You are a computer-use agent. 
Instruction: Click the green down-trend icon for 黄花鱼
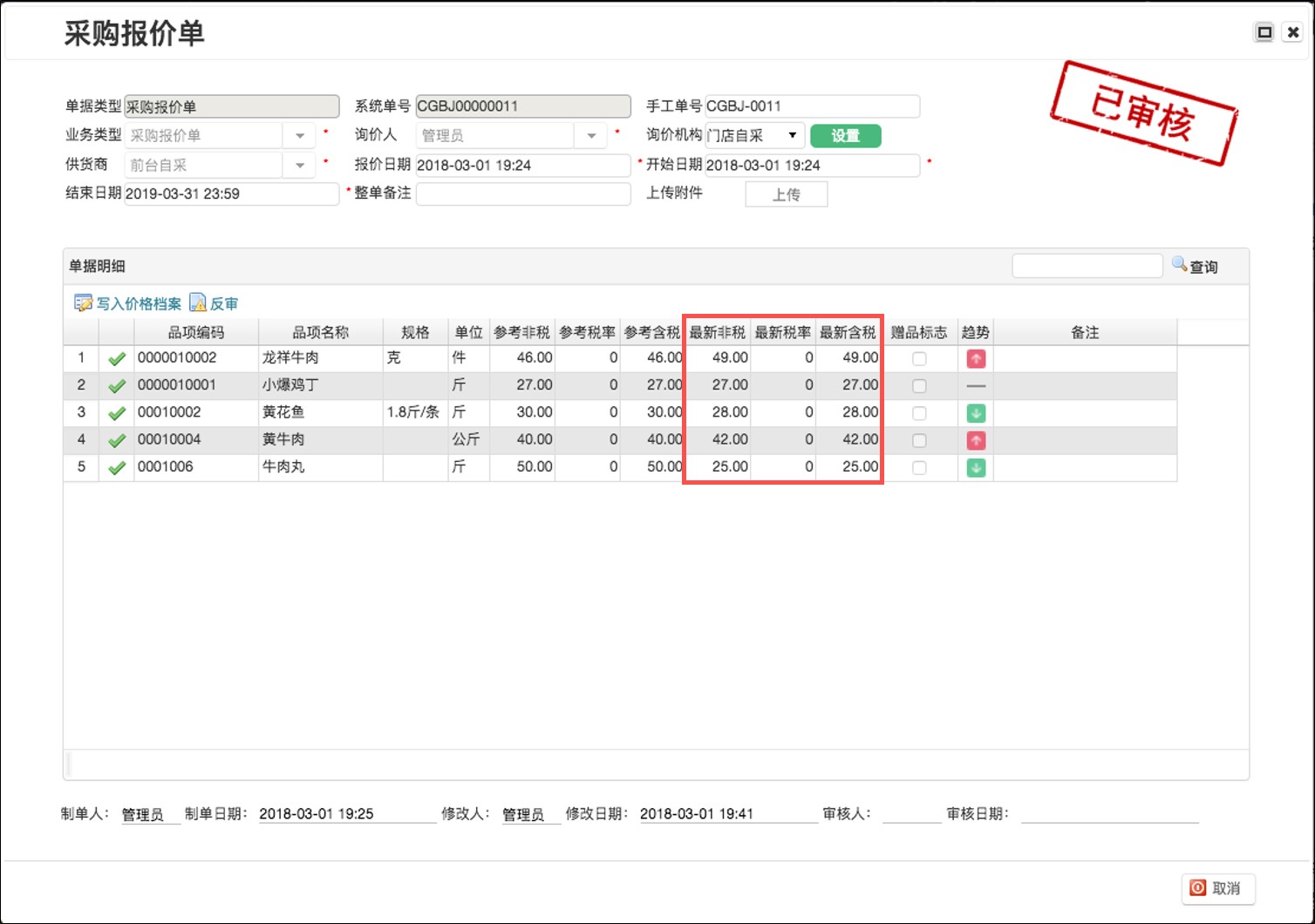click(976, 413)
